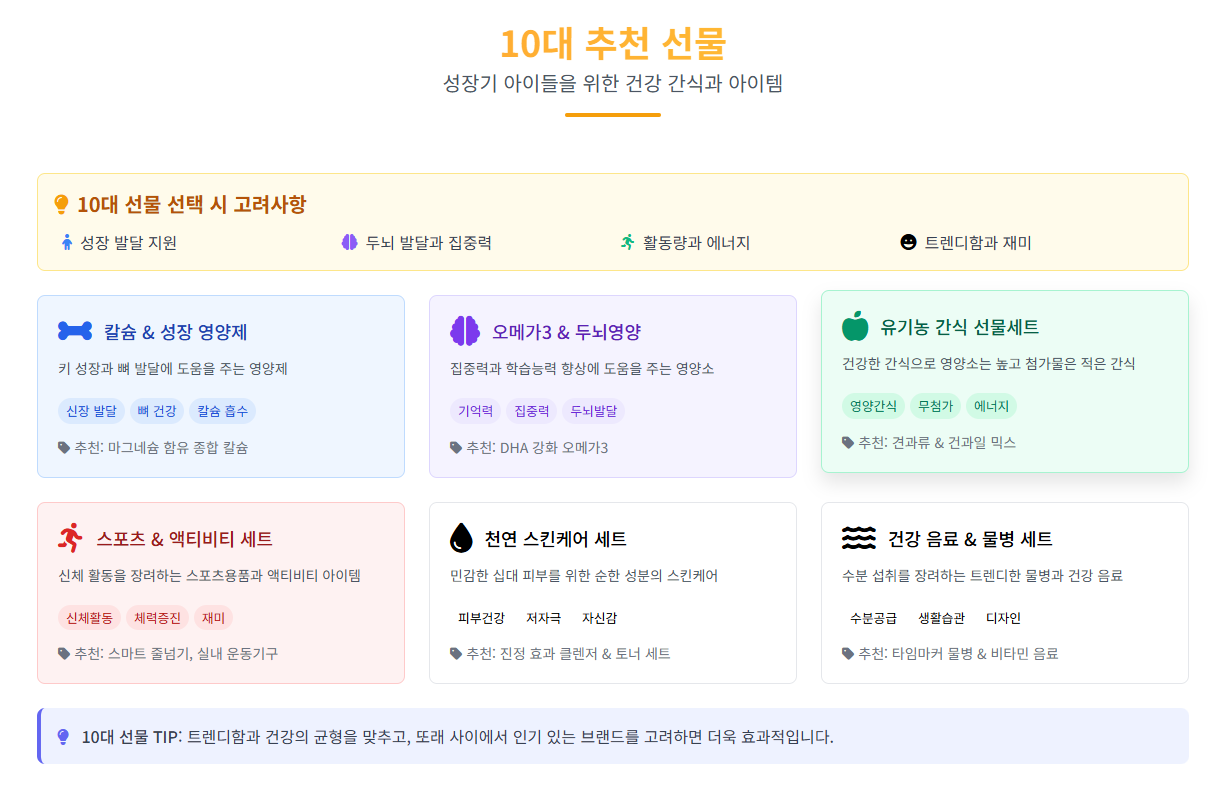Open the 스포츠 & 액티비티 세트 title

point(184,539)
